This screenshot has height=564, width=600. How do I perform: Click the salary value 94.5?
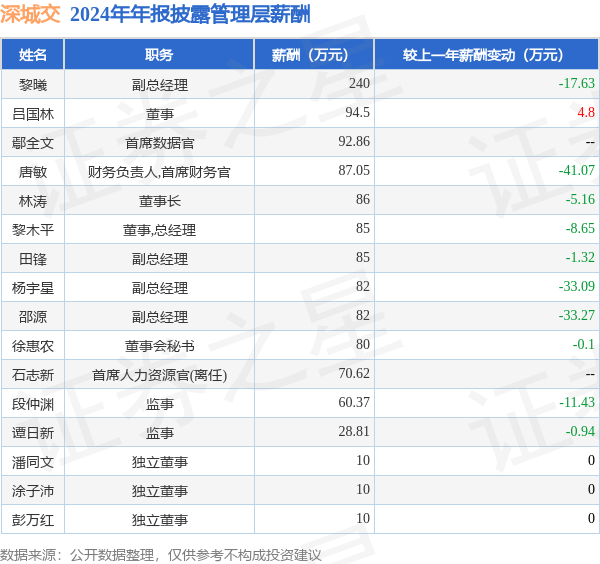[x=357, y=112]
